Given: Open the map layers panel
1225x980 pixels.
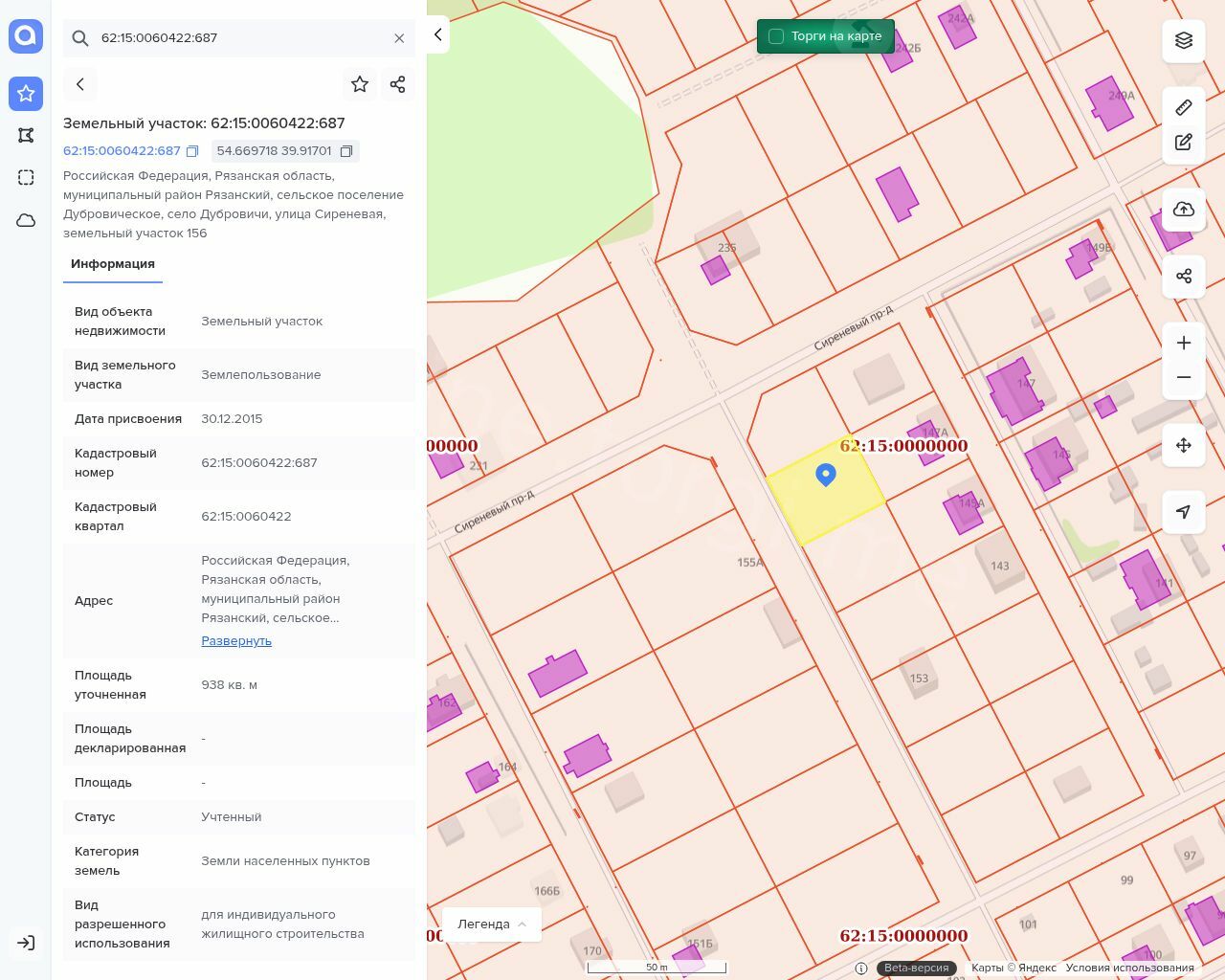Looking at the screenshot, I should pos(1184,40).
